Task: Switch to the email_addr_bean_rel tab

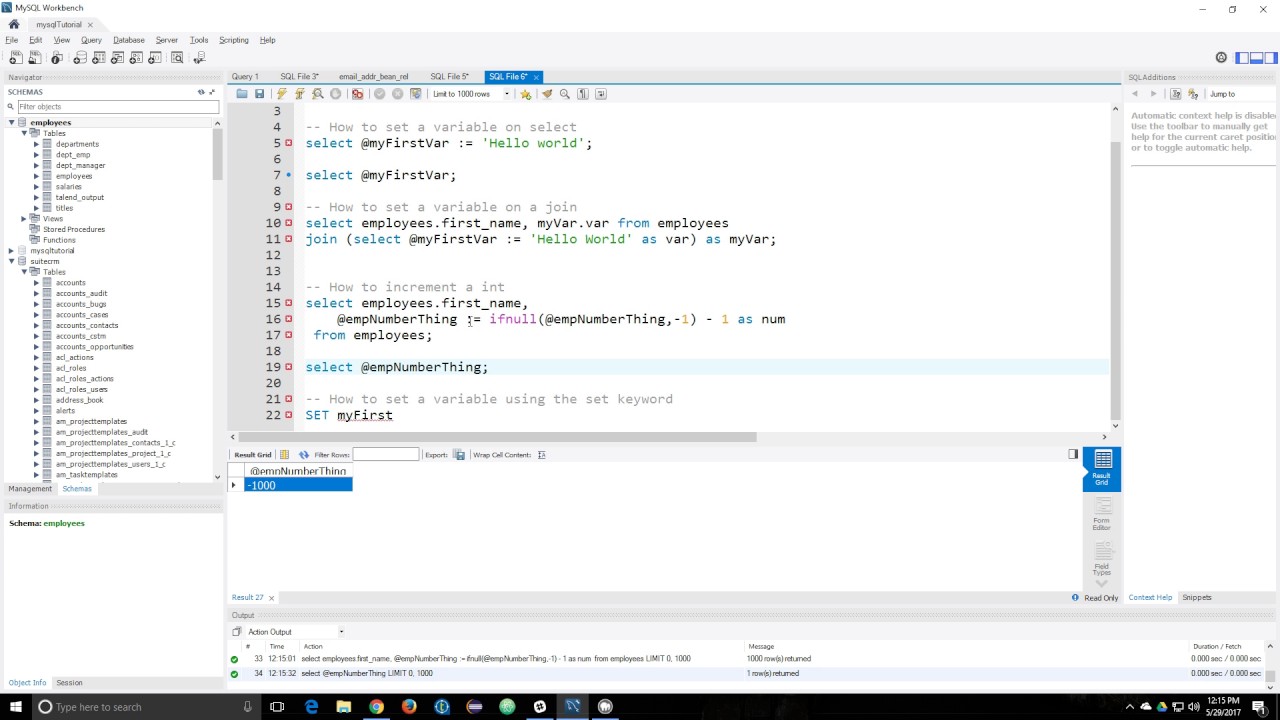Action: pyautogui.click(x=373, y=76)
